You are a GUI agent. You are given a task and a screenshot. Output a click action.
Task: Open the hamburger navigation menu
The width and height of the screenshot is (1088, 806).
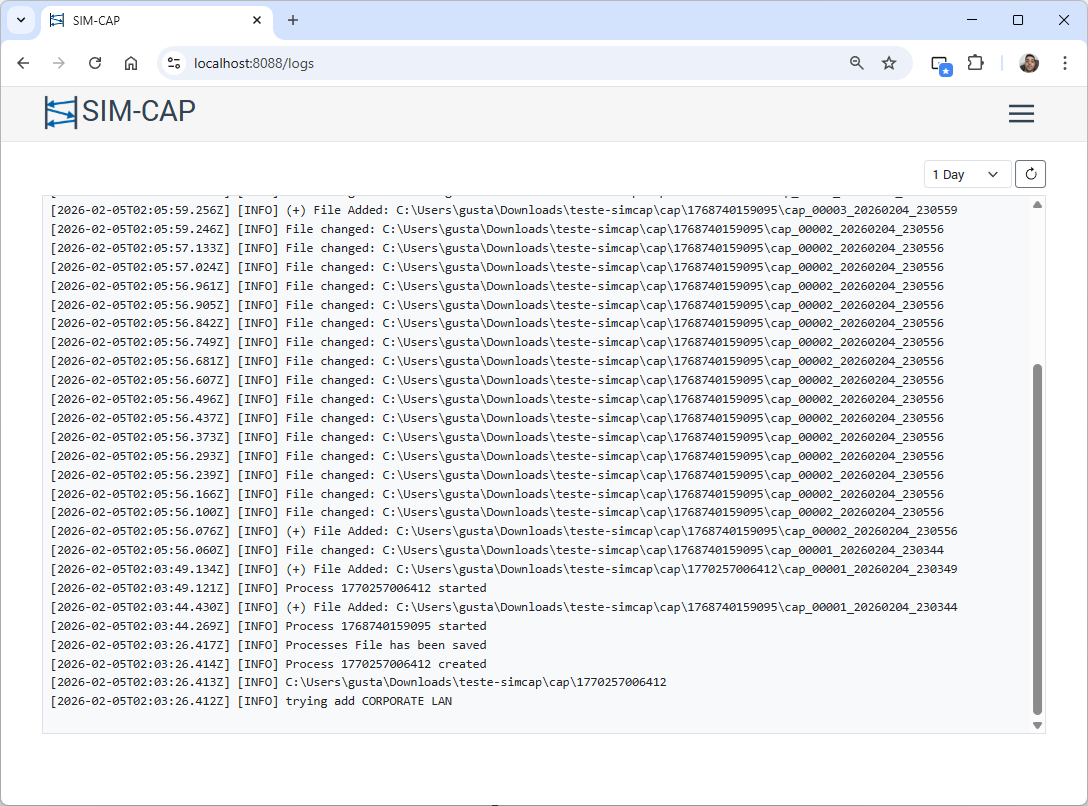pyautogui.click(x=1021, y=114)
